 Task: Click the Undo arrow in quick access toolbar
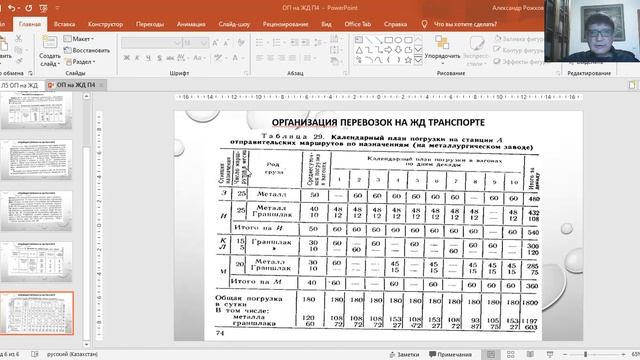coord(11,8)
